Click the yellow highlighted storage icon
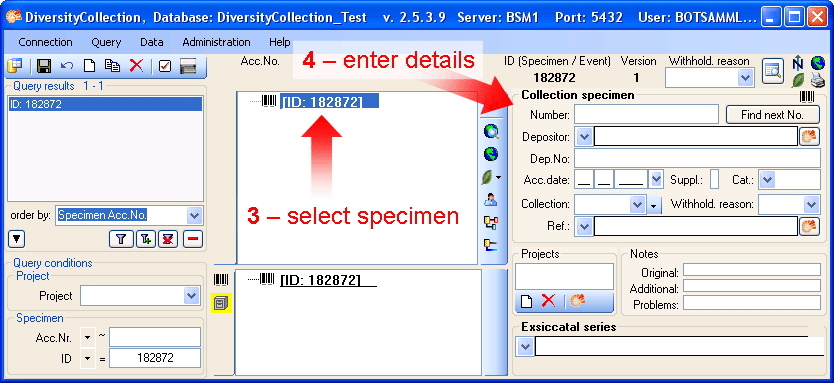This screenshot has width=834, height=383. click(221, 303)
